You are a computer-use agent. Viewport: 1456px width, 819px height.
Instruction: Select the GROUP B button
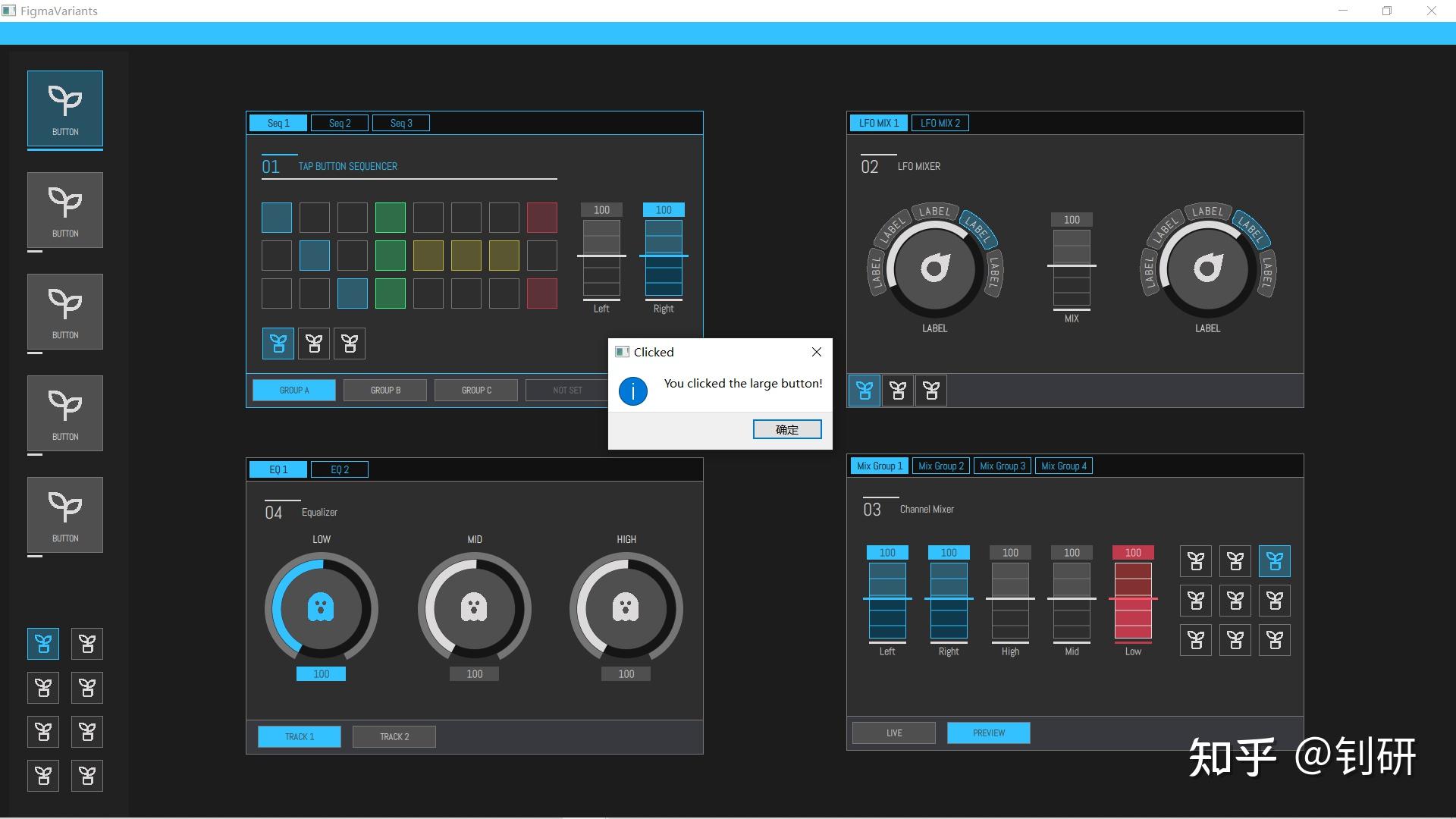coord(384,389)
